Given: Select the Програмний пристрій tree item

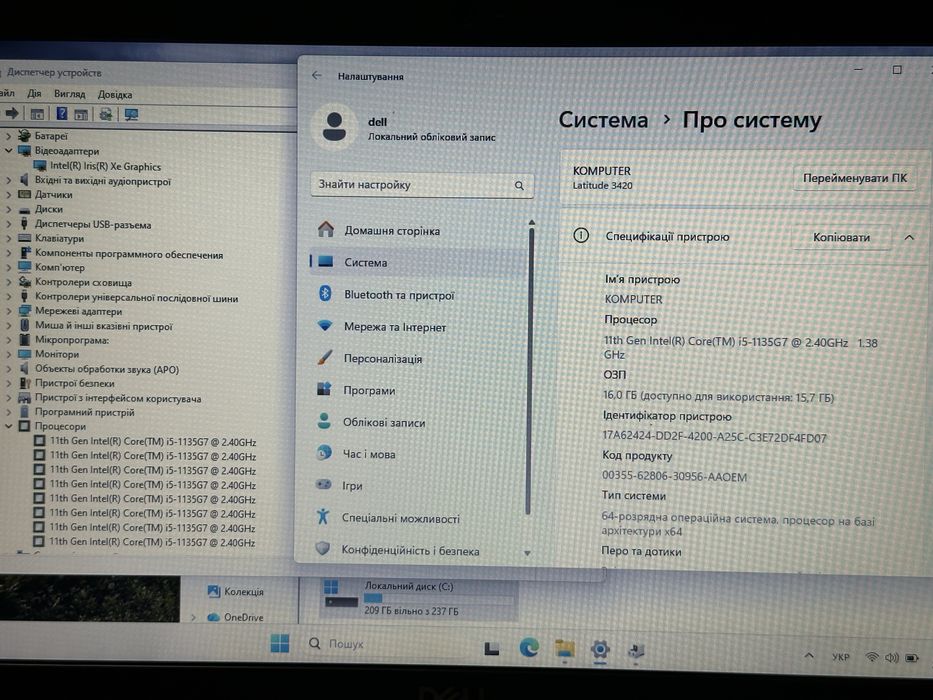Looking at the screenshot, I should 84,412.
